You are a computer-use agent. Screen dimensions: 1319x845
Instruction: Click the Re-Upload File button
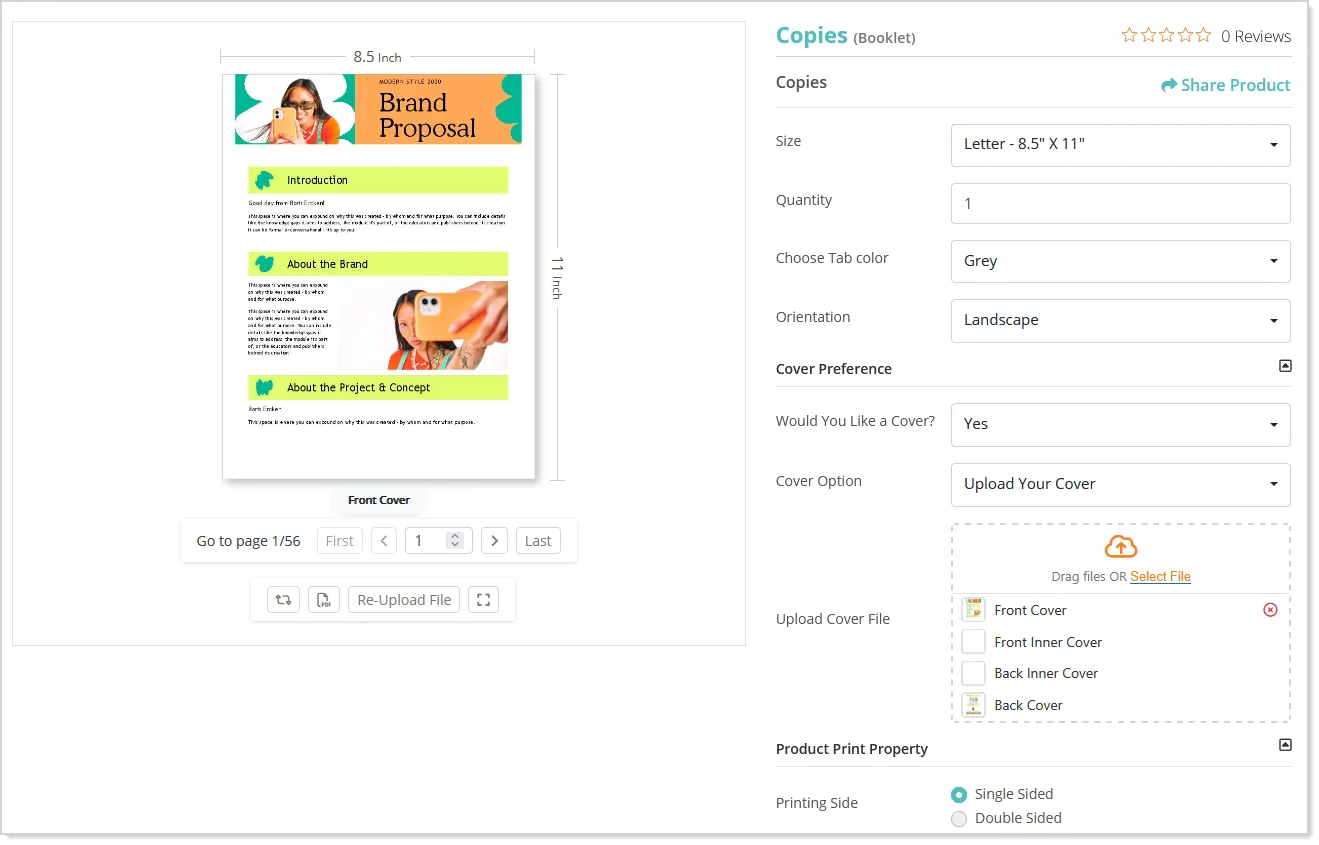click(404, 600)
